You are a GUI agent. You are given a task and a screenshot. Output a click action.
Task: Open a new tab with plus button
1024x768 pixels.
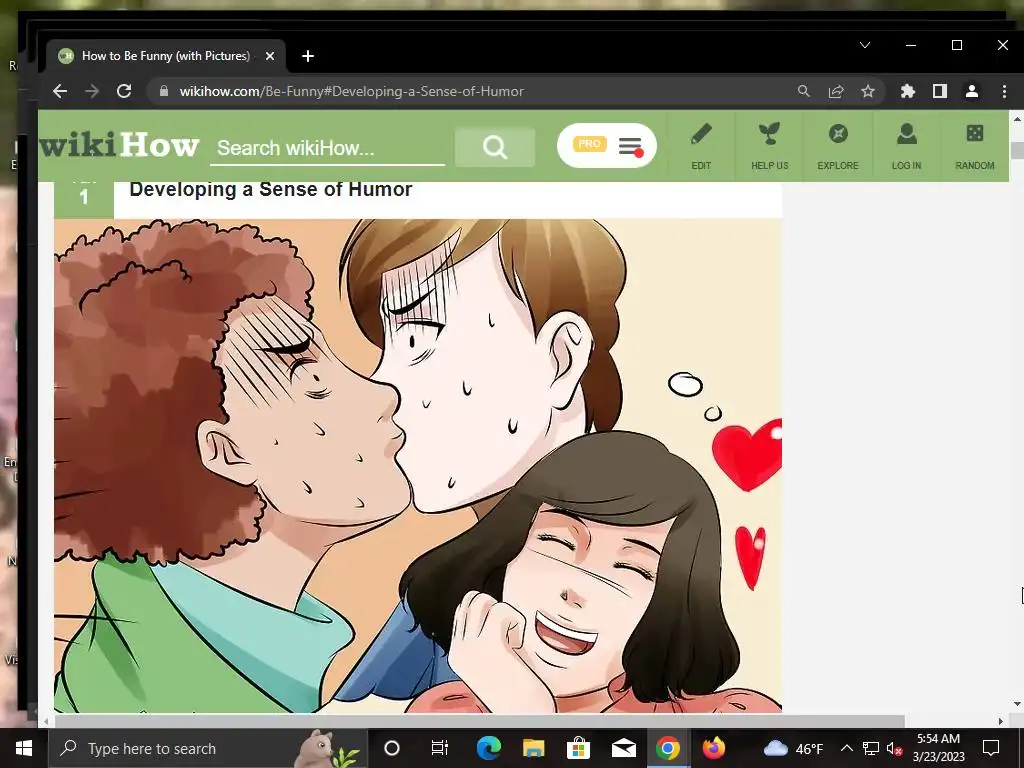point(308,56)
